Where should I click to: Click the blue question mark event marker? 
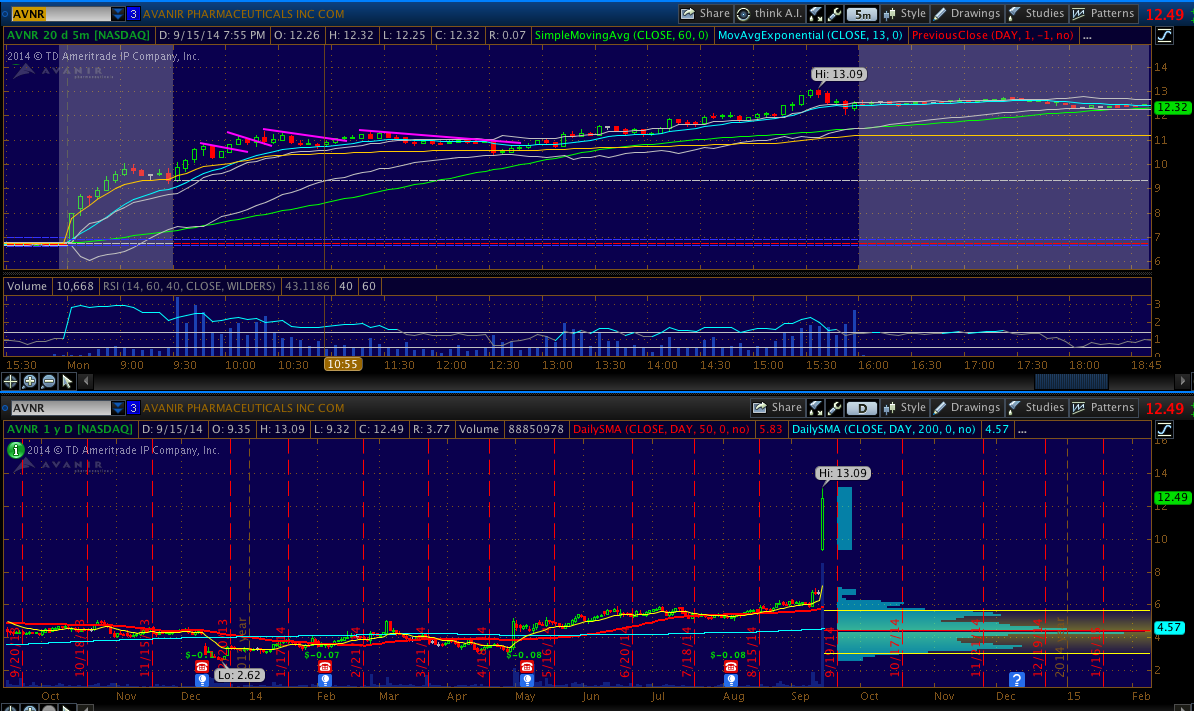tap(1017, 679)
